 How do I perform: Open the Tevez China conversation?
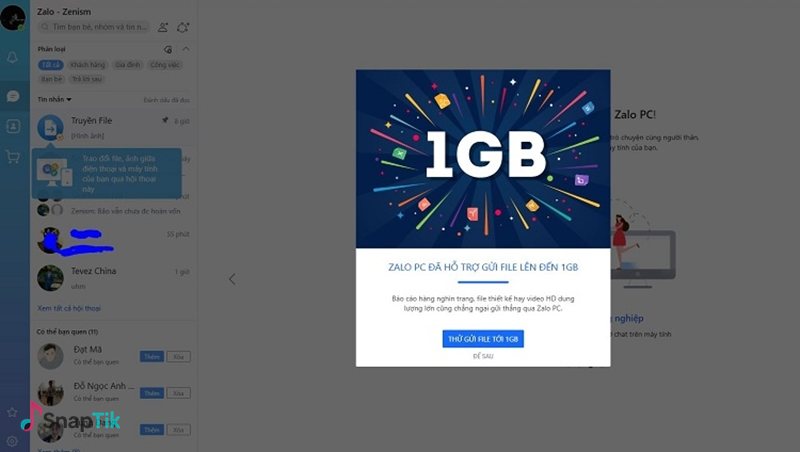112,277
